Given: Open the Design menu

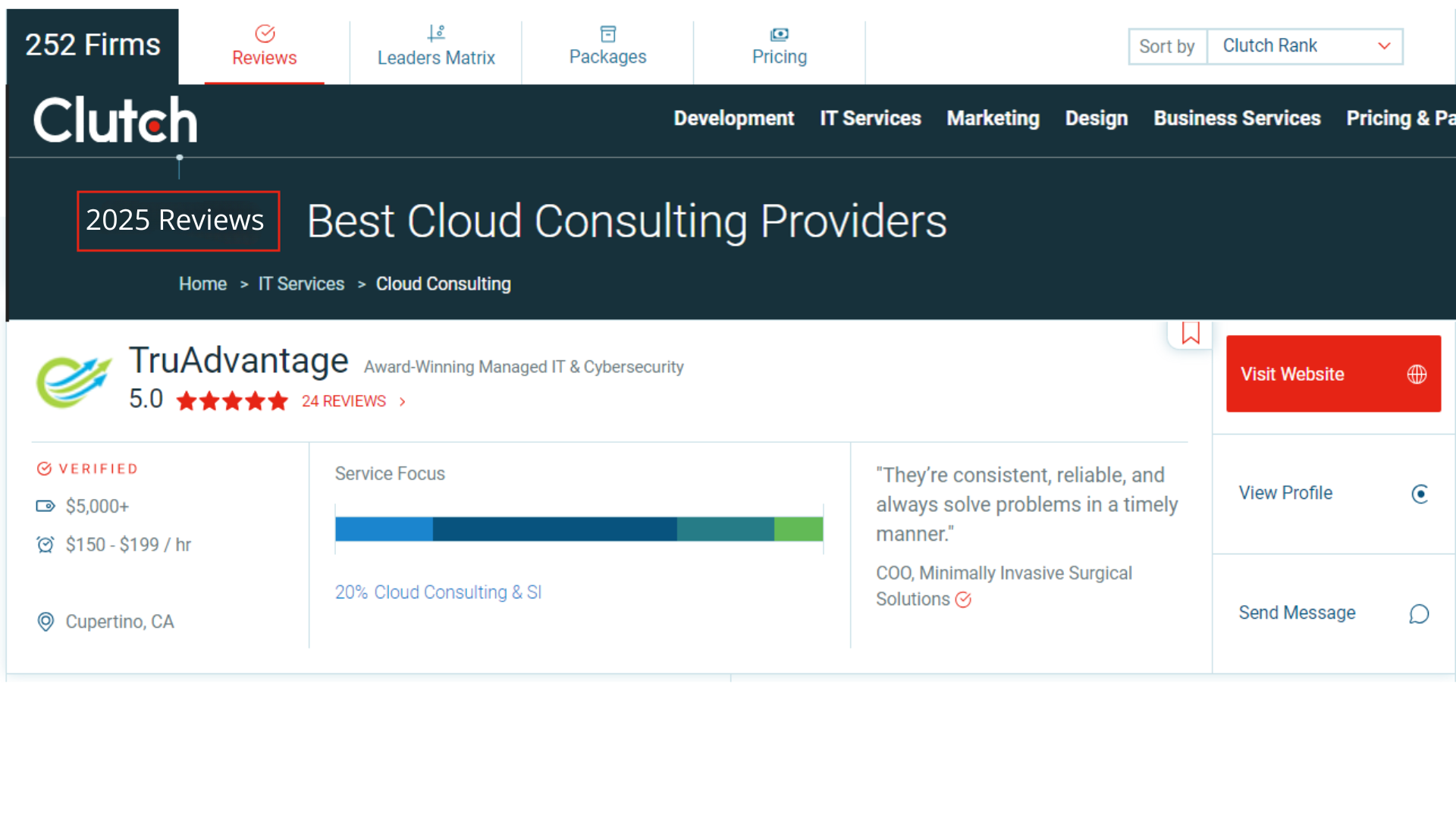Looking at the screenshot, I should coord(1097,118).
